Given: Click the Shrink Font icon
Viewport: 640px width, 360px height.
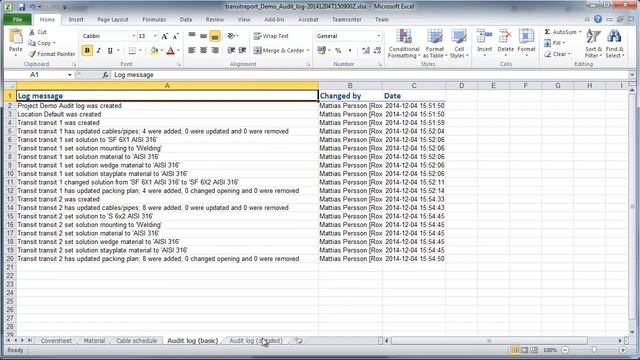Looking at the screenshot, I should click(x=176, y=36).
